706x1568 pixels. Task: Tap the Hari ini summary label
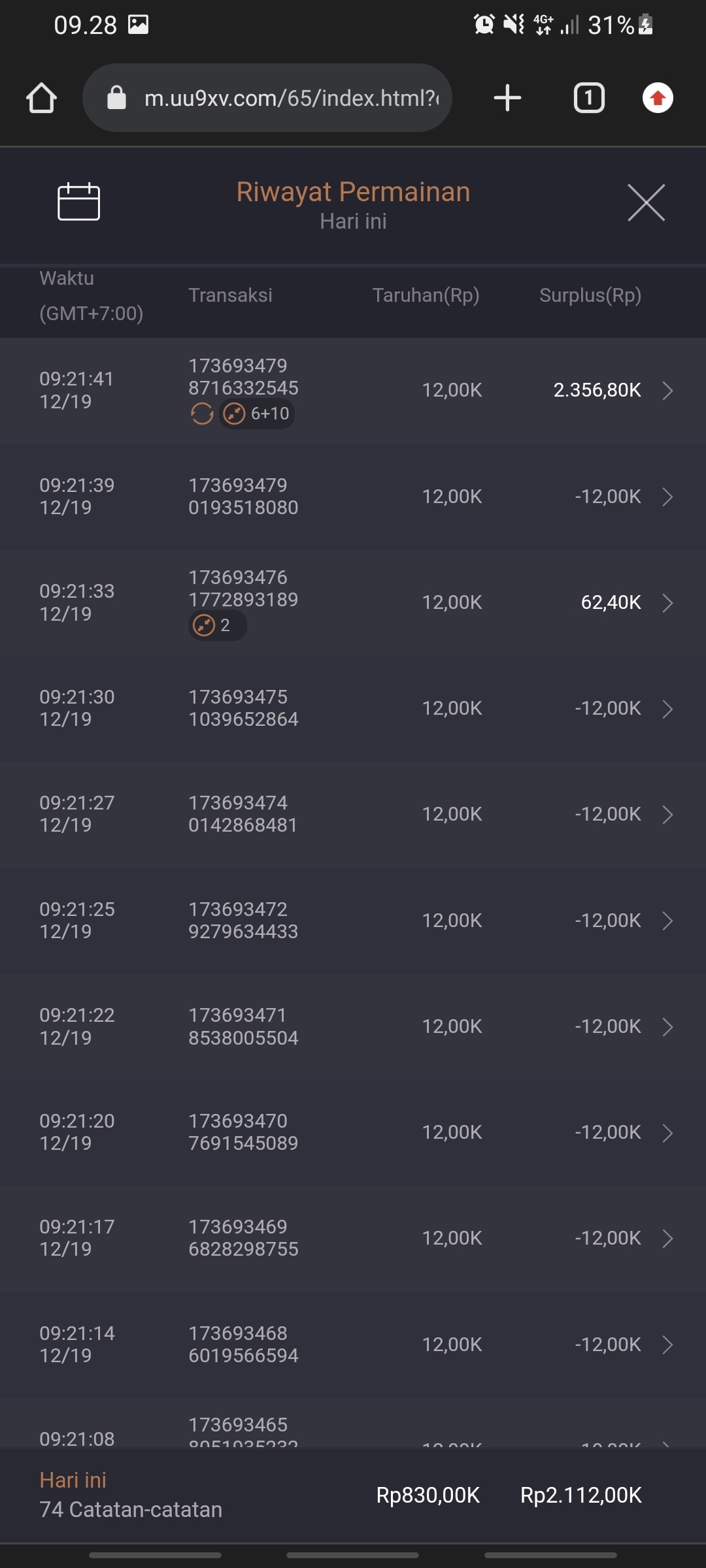[73, 1480]
